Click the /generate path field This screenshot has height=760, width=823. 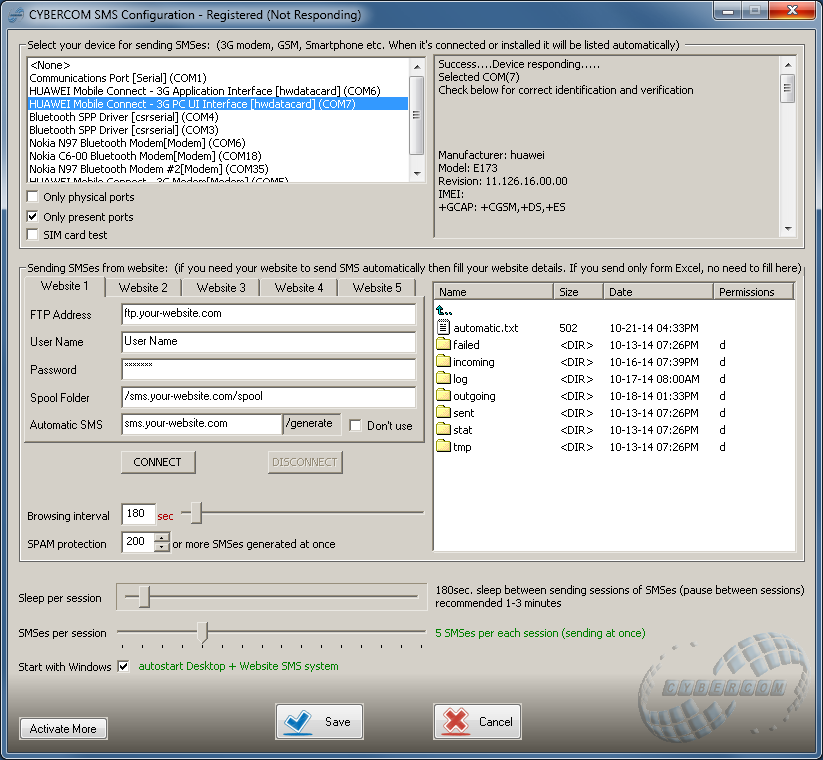click(312, 424)
